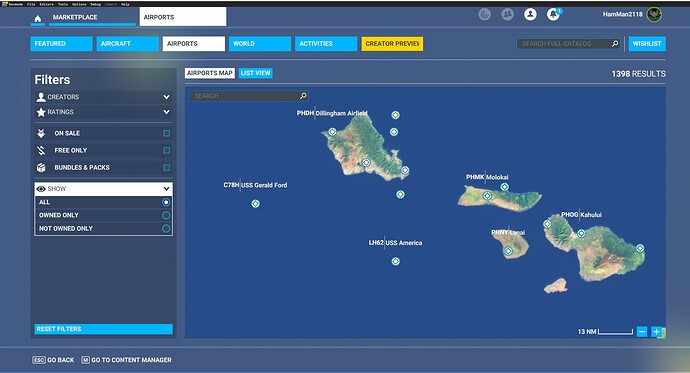The height and width of the screenshot is (373, 690).
Task: Select the USS Gerald Ford map marker
Action: pyautogui.click(x=255, y=204)
